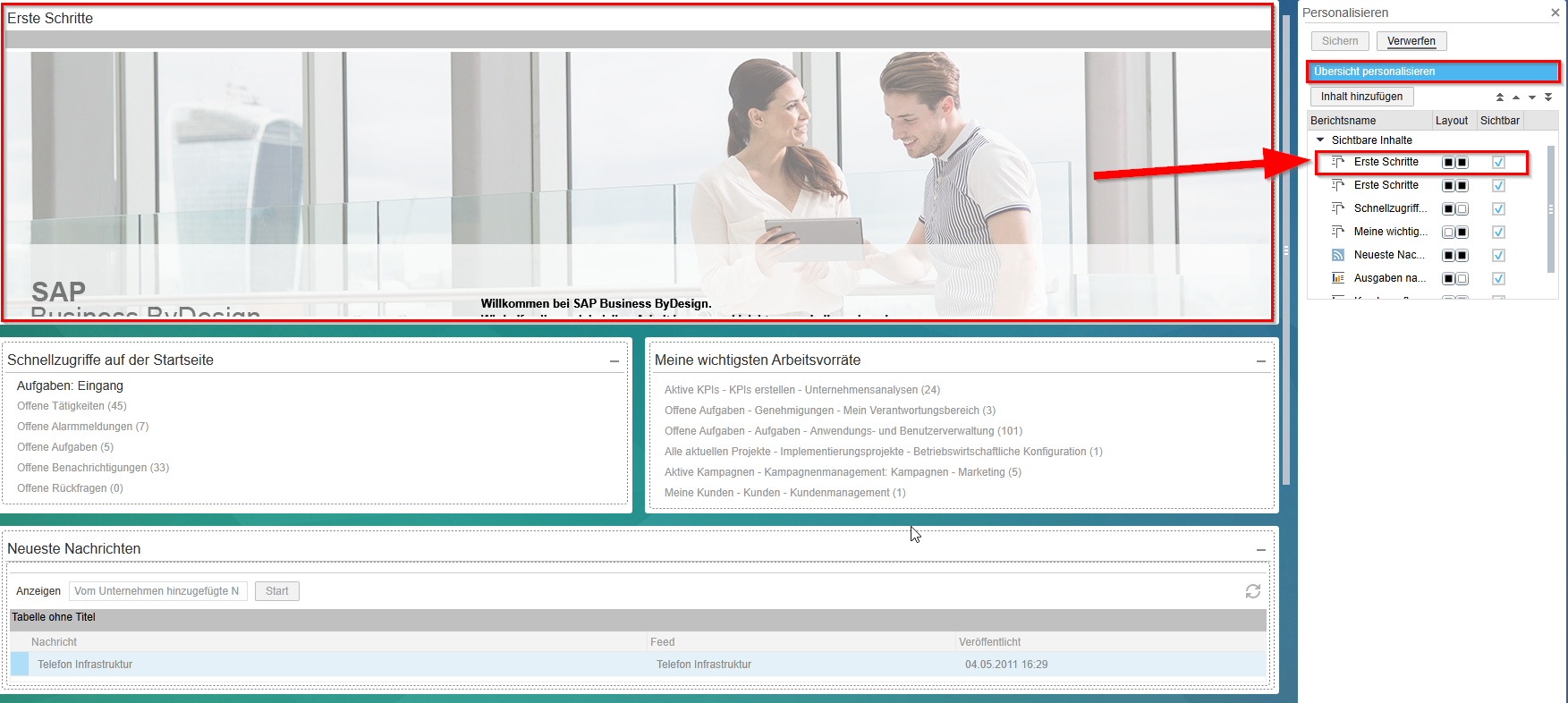Click the Erste Schritte welcome banner image
The height and width of the screenshot is (703, 1568).
[638, 183]
